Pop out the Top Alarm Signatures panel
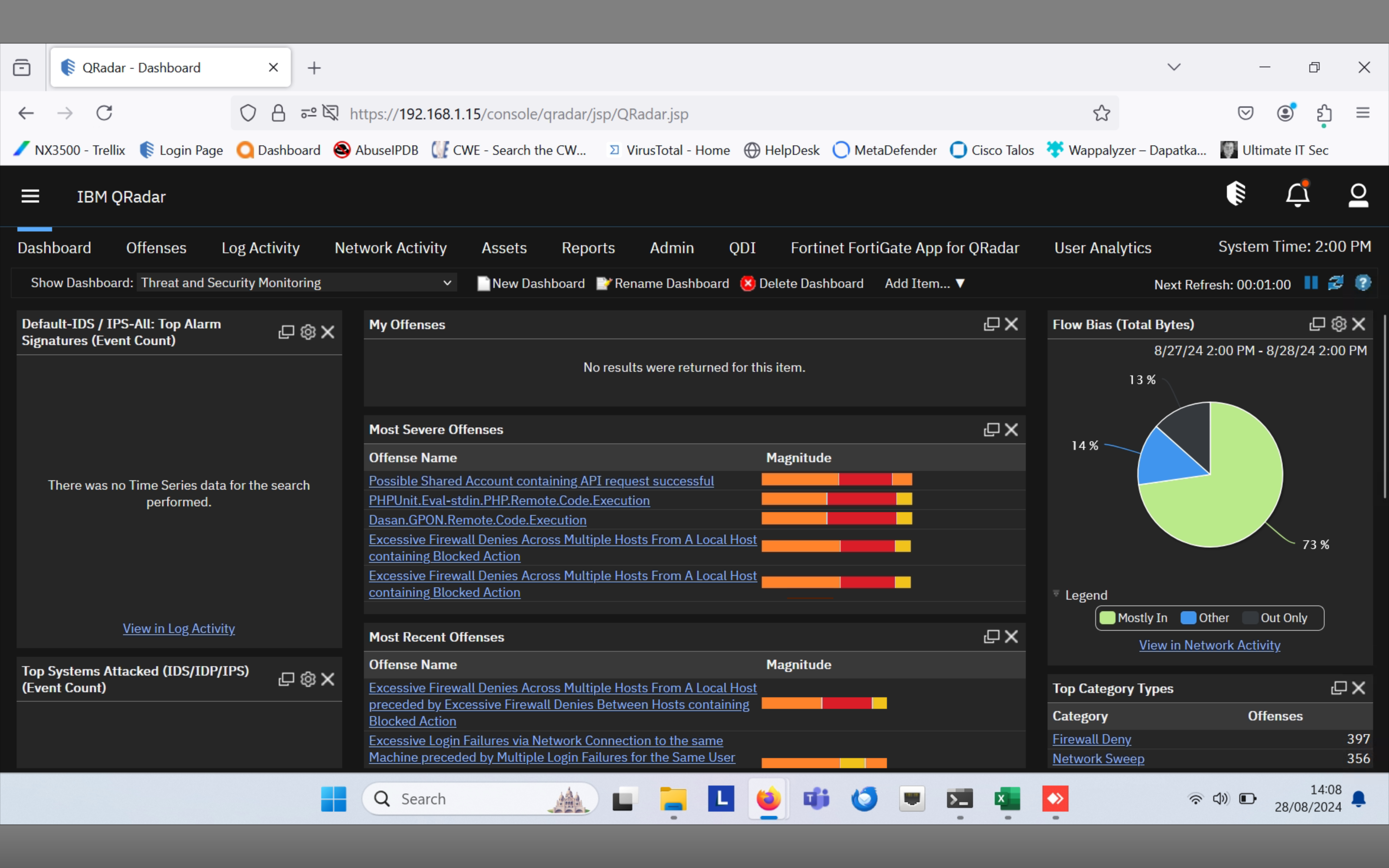The image size is (1389, 868). click(x=286, y=332)
